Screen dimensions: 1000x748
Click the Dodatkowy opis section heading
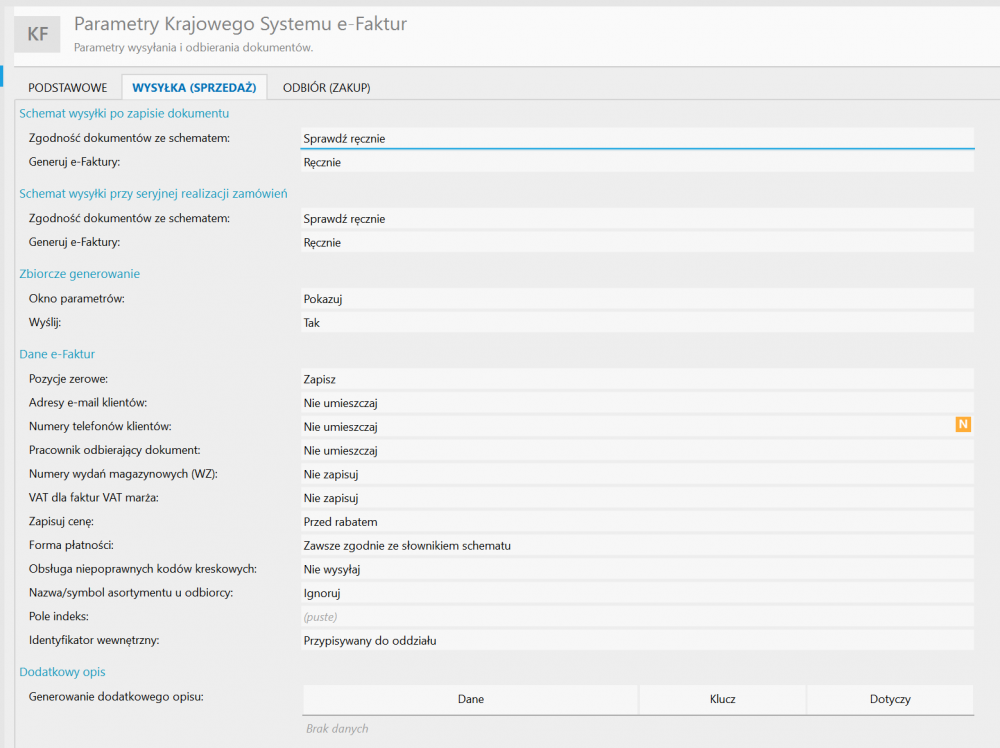[x=62, y=672]
